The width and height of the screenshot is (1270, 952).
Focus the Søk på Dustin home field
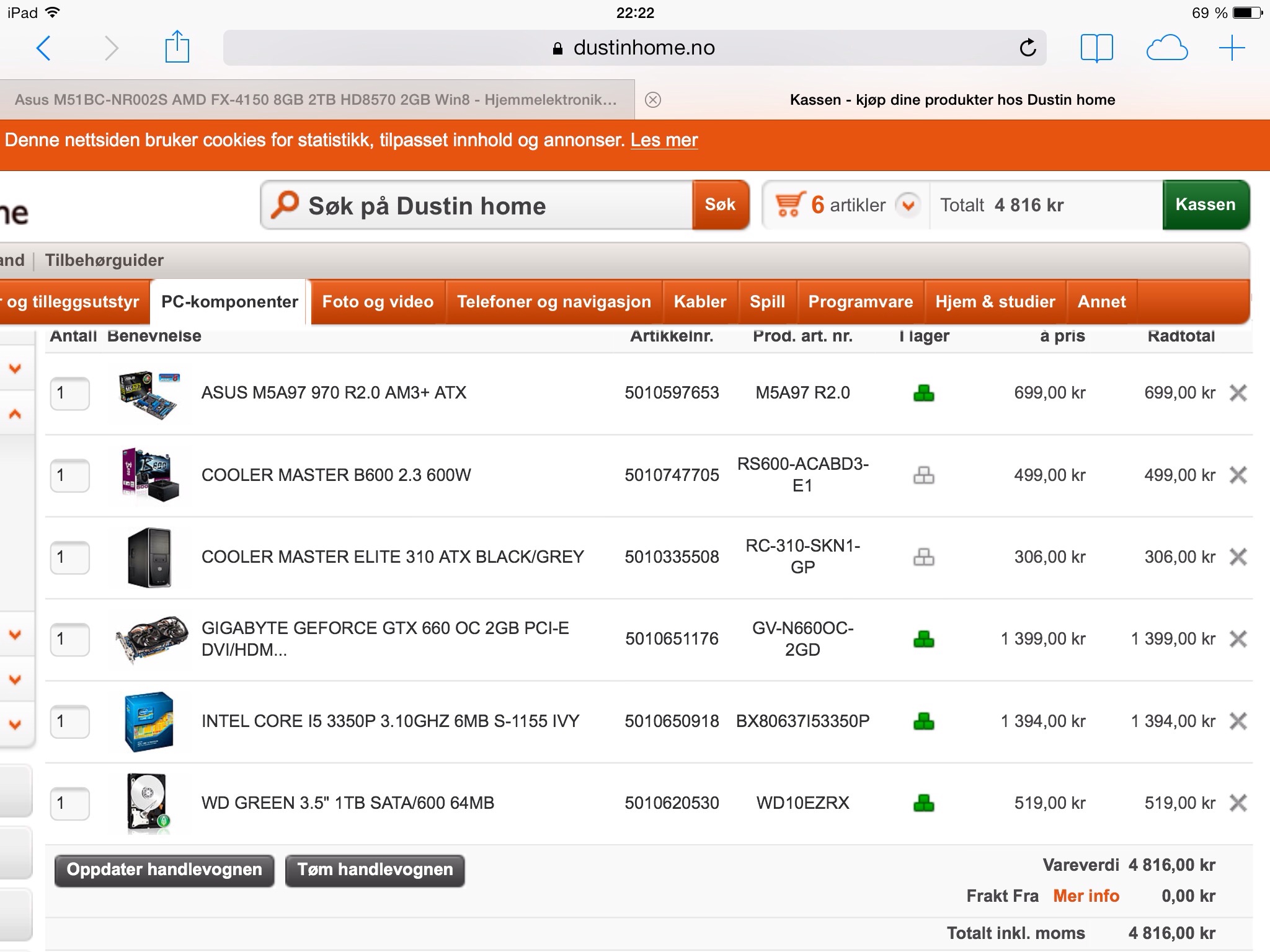point(477,205)
